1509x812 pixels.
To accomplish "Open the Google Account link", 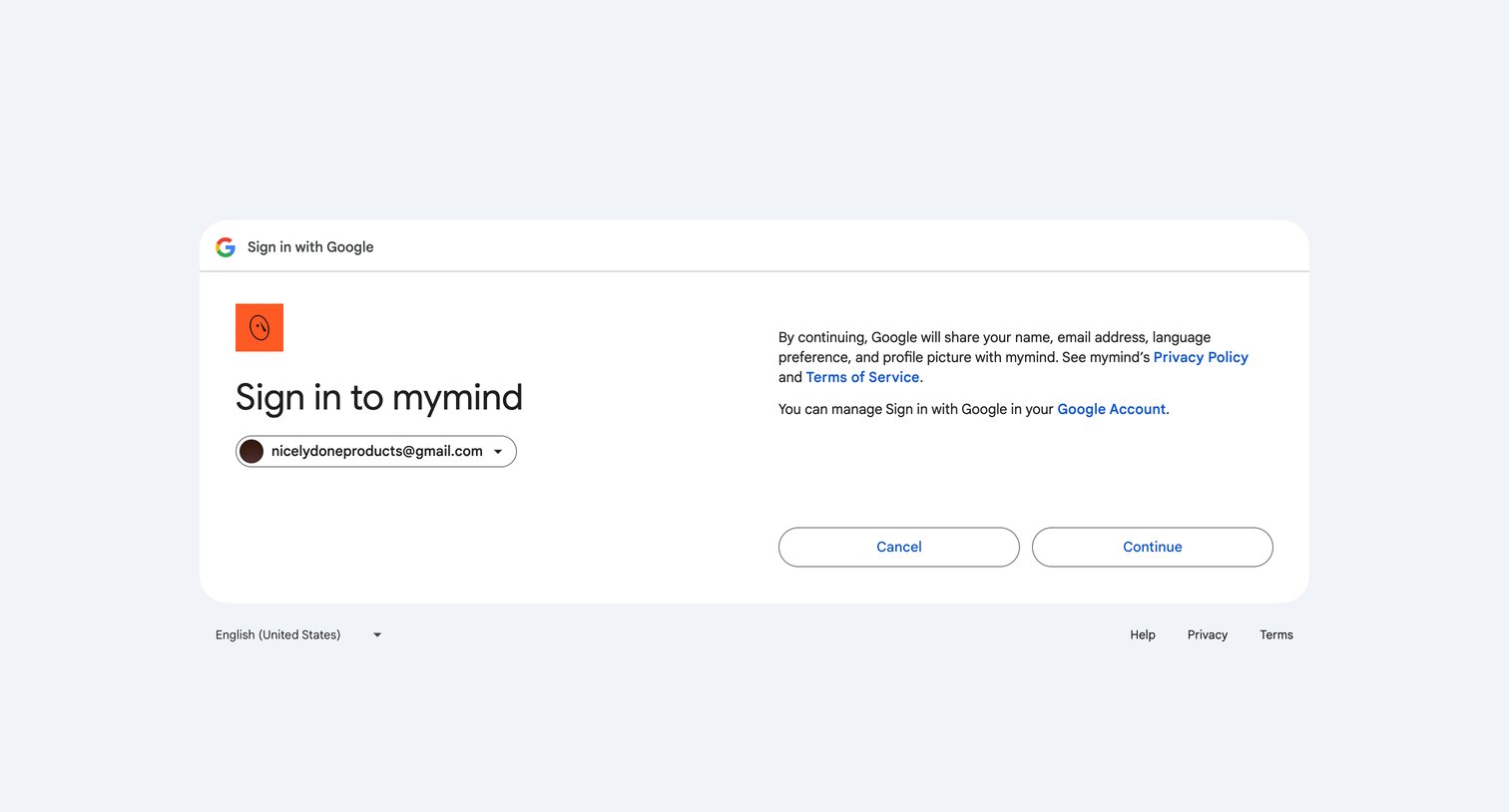I will click(1111, 409).
